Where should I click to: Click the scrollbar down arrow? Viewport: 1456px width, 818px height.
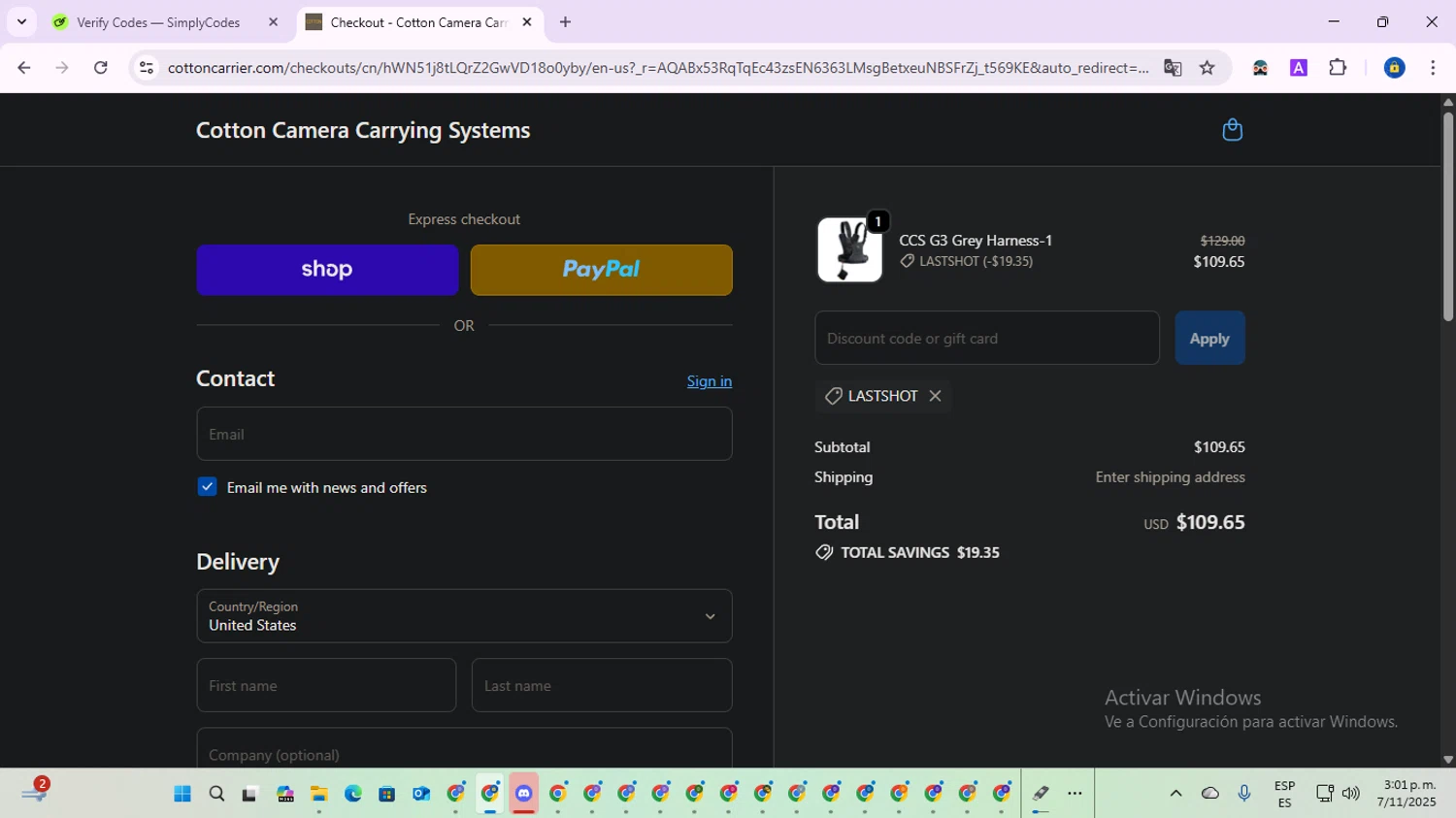[x=1448, y=760]
